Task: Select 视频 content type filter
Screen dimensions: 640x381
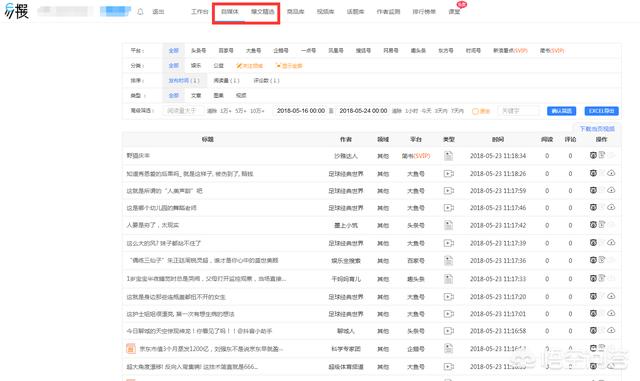Action: (241, 95)
